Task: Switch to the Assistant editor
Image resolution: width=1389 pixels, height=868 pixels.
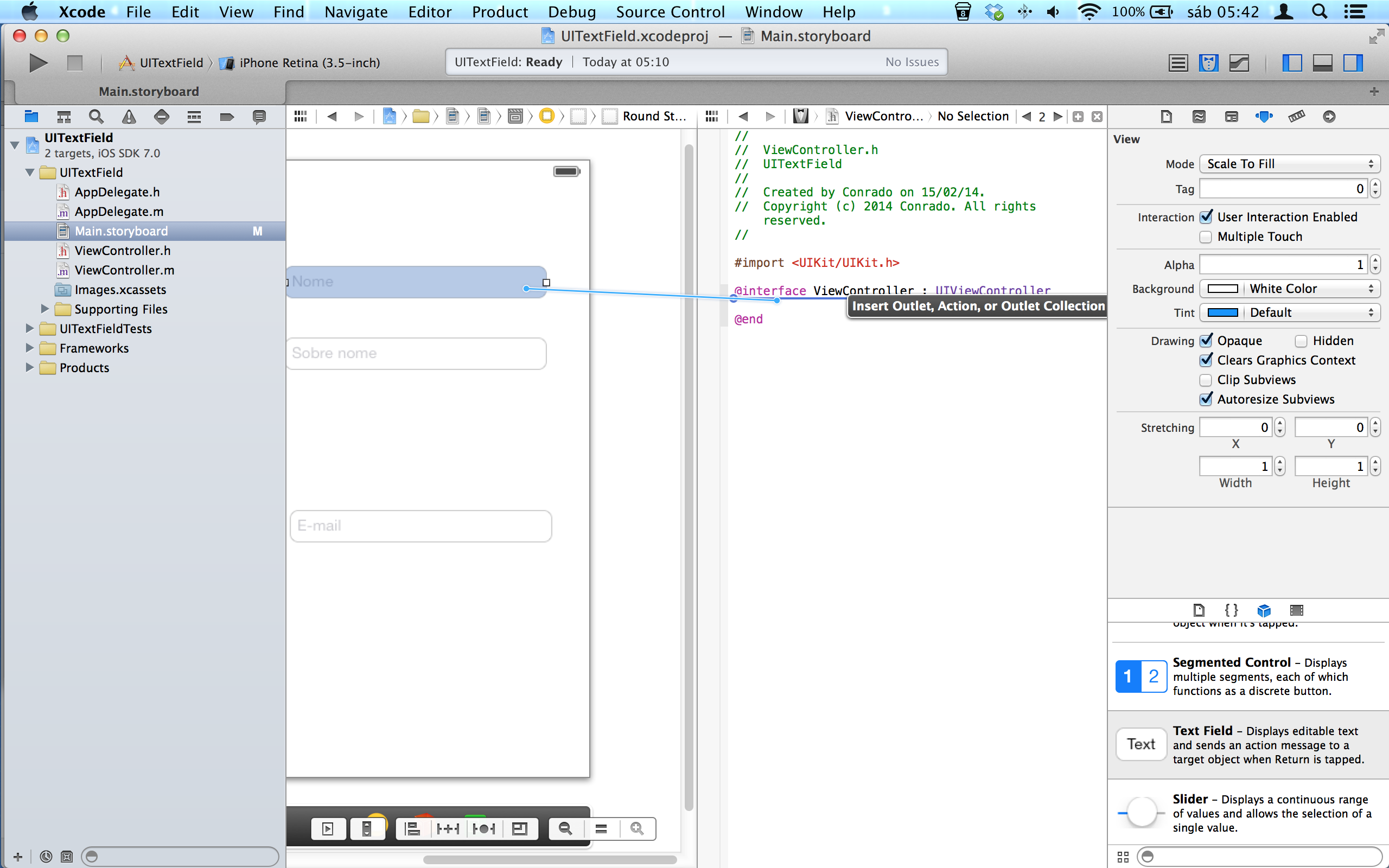Action: tap(1209, 62)
